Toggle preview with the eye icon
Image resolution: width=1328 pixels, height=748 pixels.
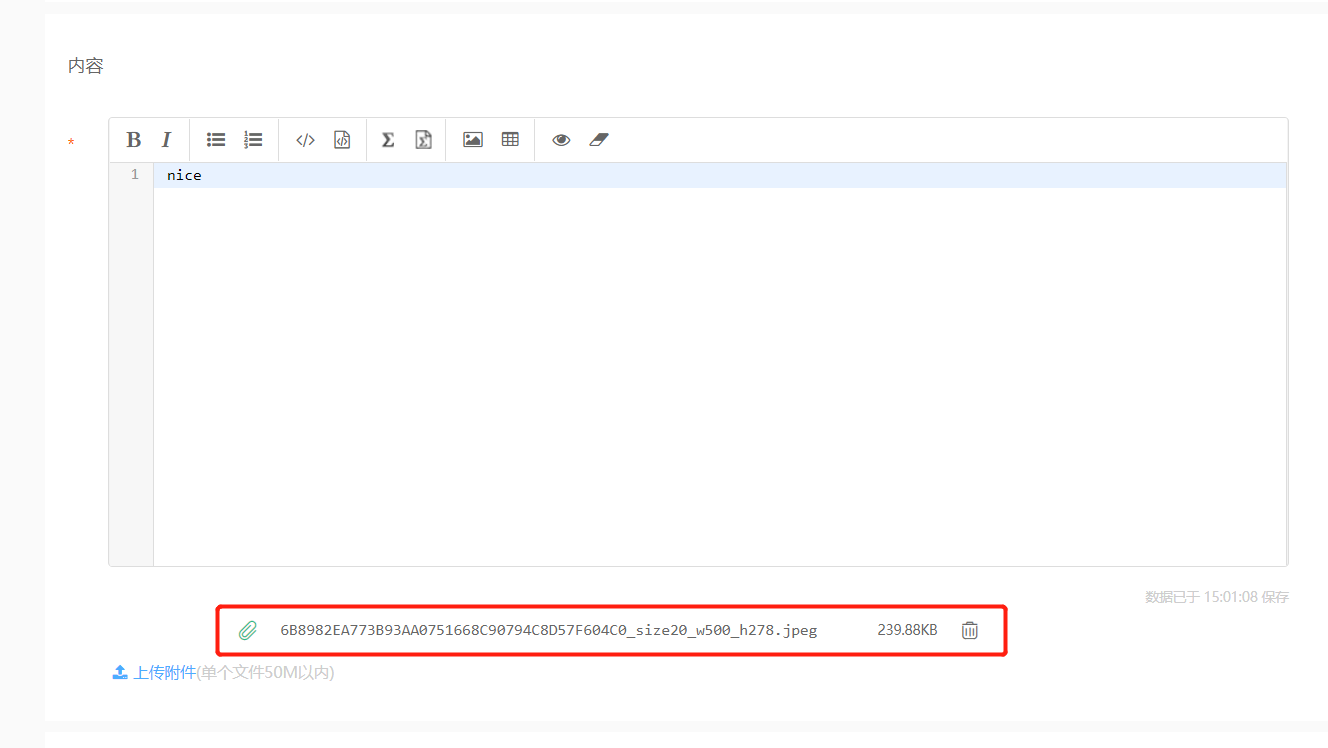[561, 140]
